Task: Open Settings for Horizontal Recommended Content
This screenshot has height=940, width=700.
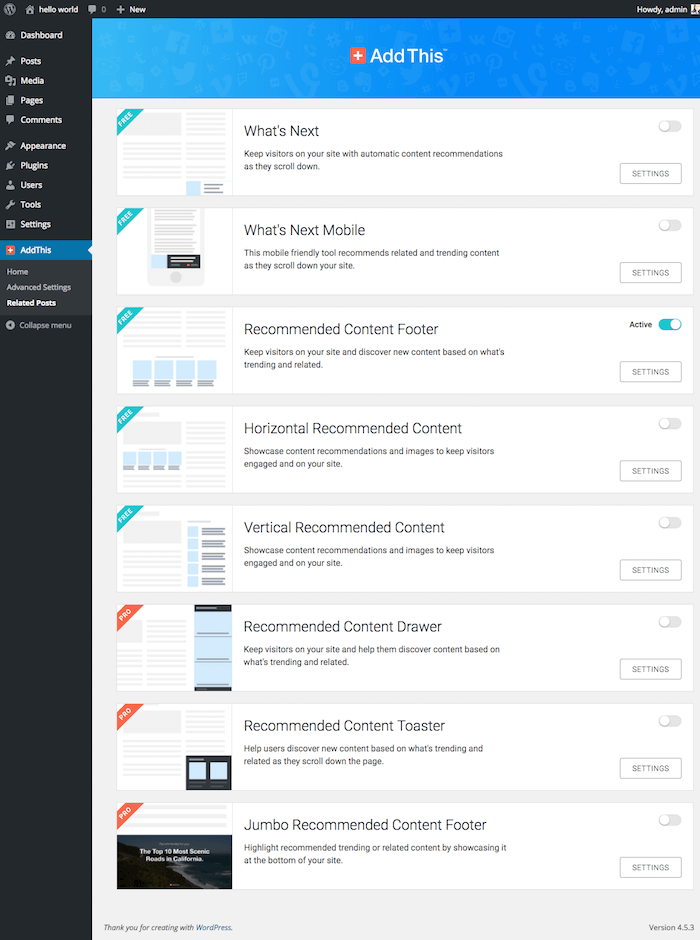Action: click(650, 471)
